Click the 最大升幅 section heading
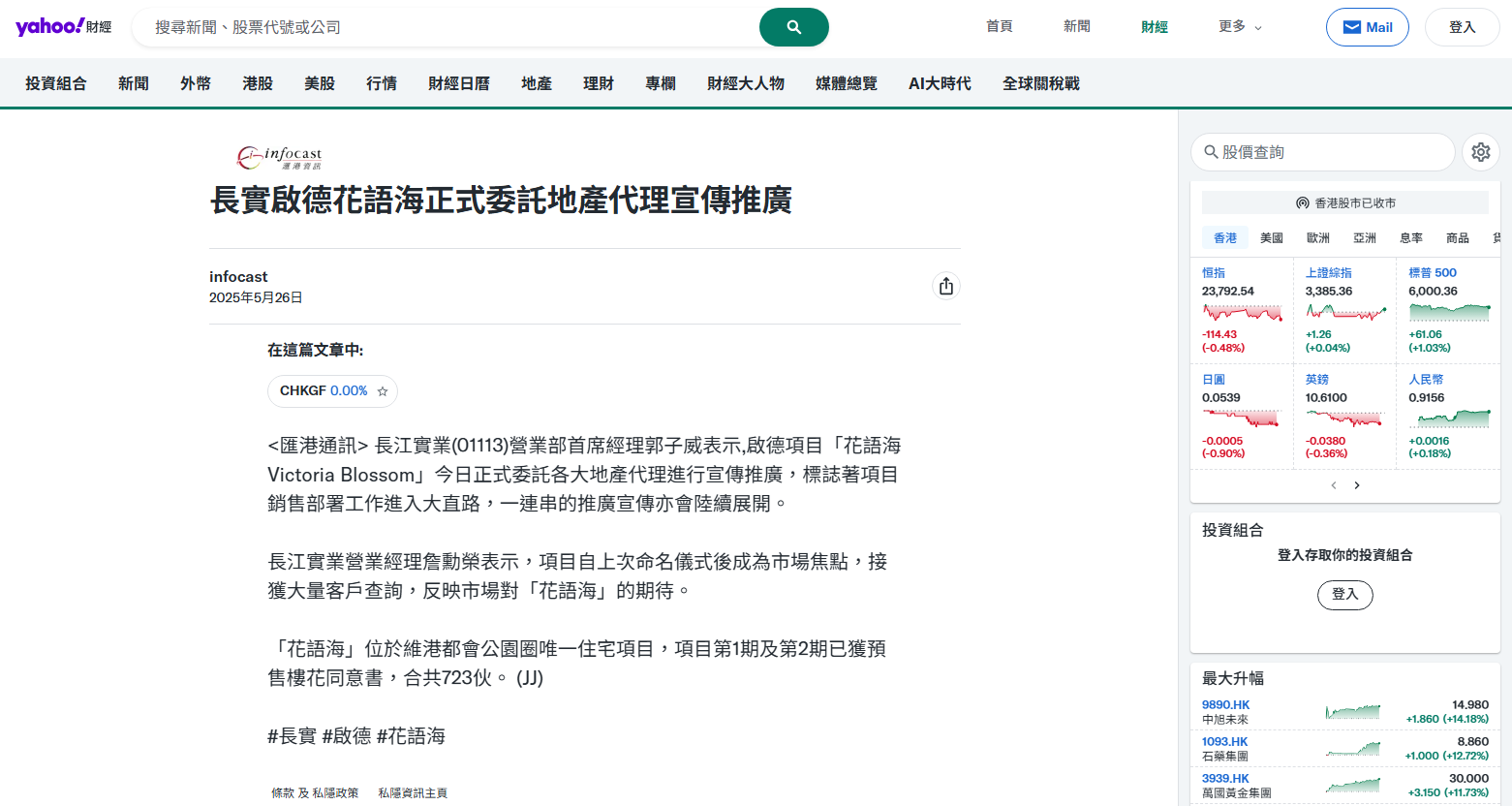The width and height of the screenshot is (1512, 806). tap(1233, 679)
